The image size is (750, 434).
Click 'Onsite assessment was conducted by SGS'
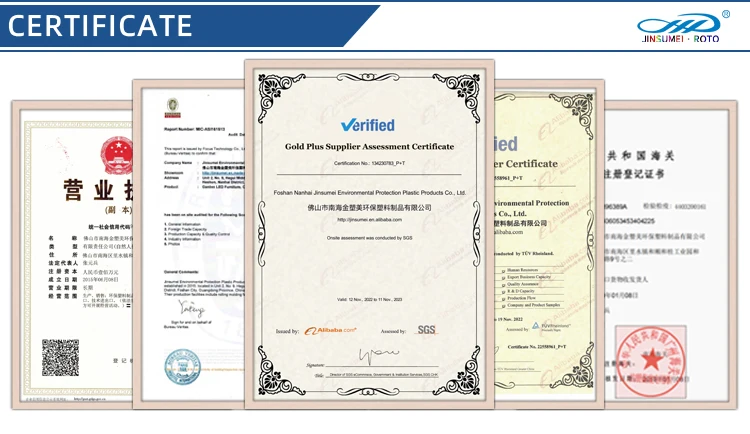[x=369, y=238]
